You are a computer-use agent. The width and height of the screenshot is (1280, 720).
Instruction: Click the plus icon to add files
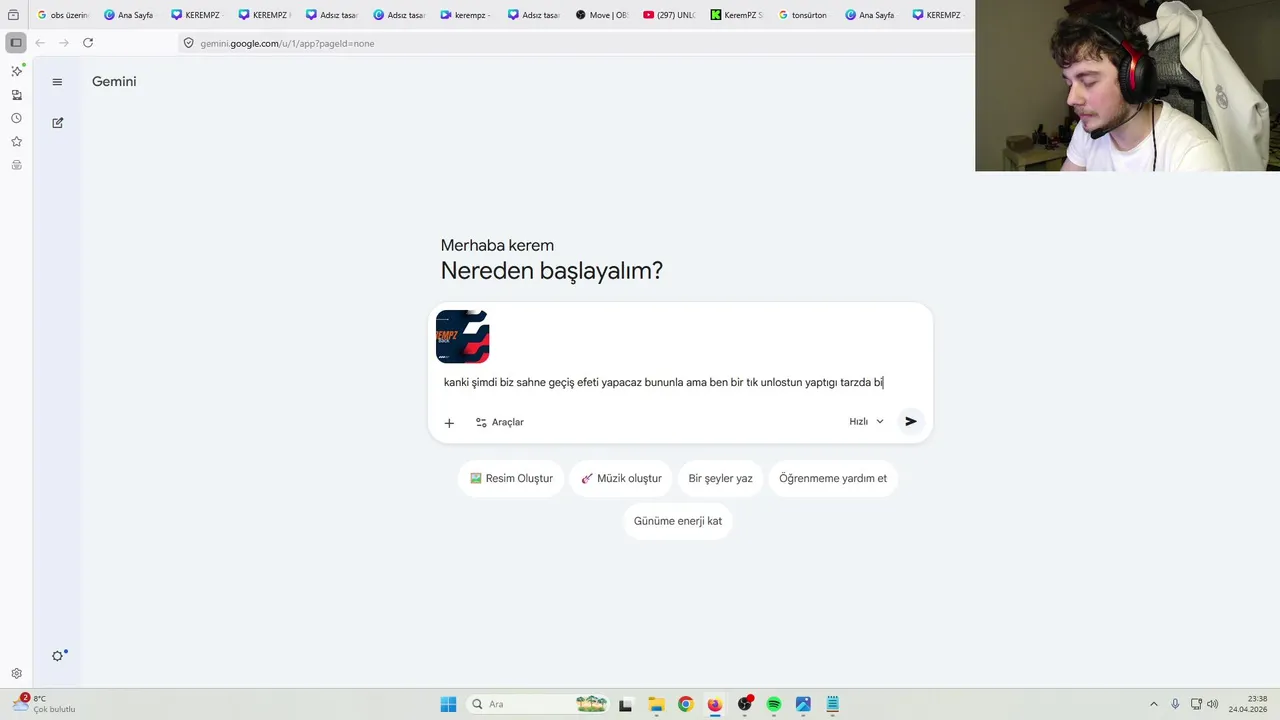click(449, 423)
